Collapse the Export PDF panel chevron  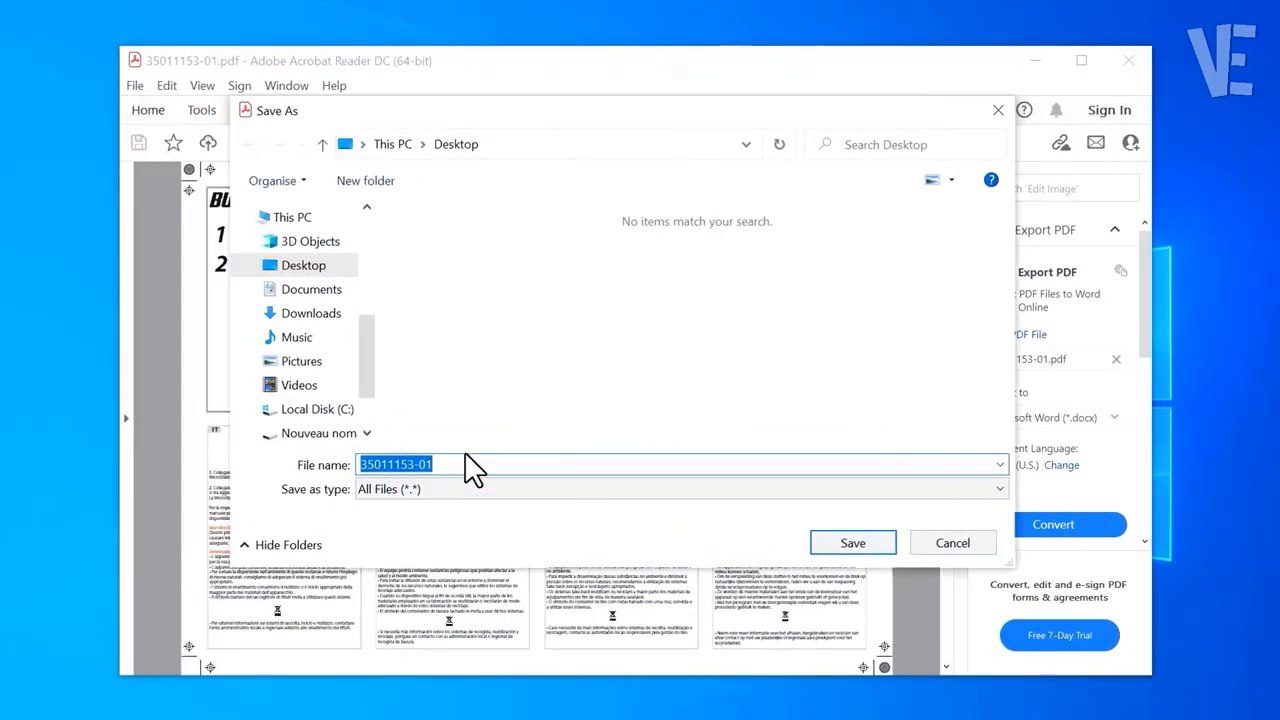(1115, 230)
